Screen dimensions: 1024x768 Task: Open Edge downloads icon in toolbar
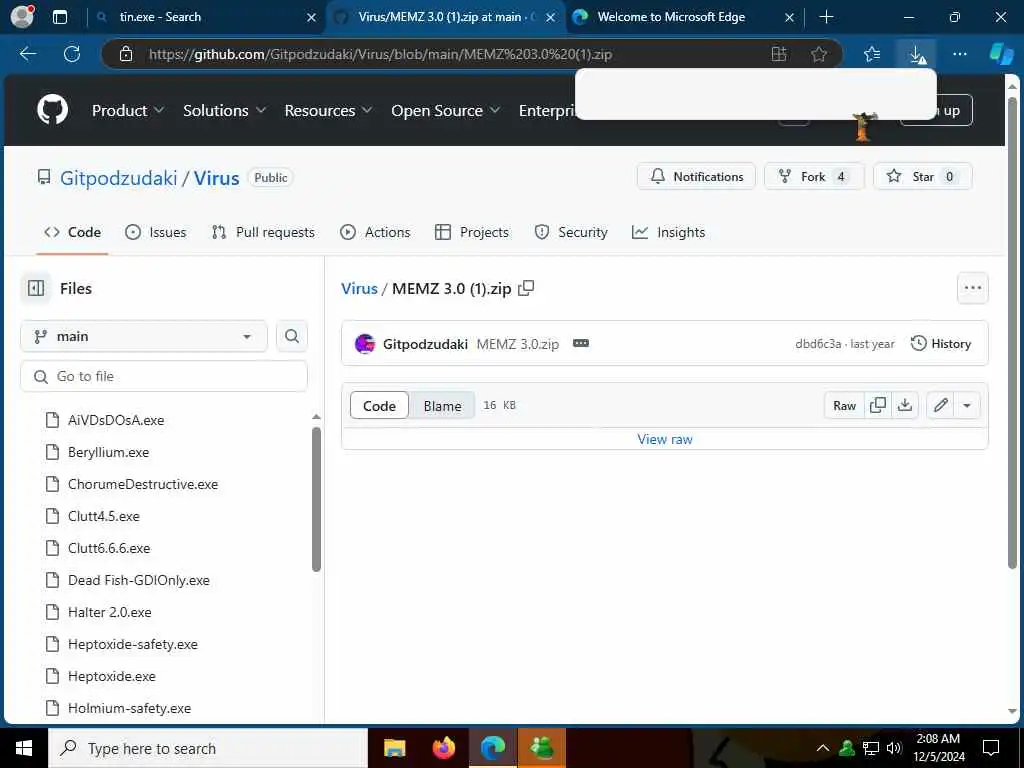[x=917, y=54]
